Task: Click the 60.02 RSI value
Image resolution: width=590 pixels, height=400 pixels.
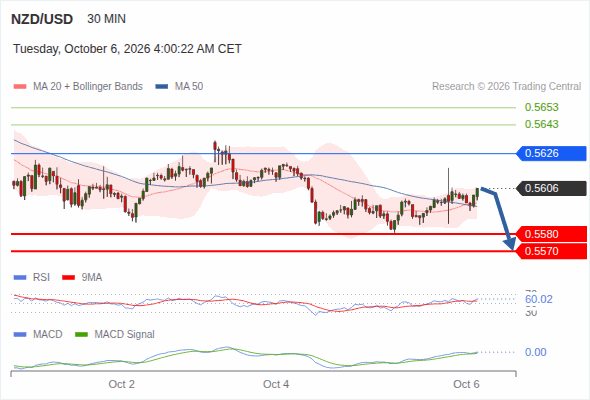Action: pos(539,300)
